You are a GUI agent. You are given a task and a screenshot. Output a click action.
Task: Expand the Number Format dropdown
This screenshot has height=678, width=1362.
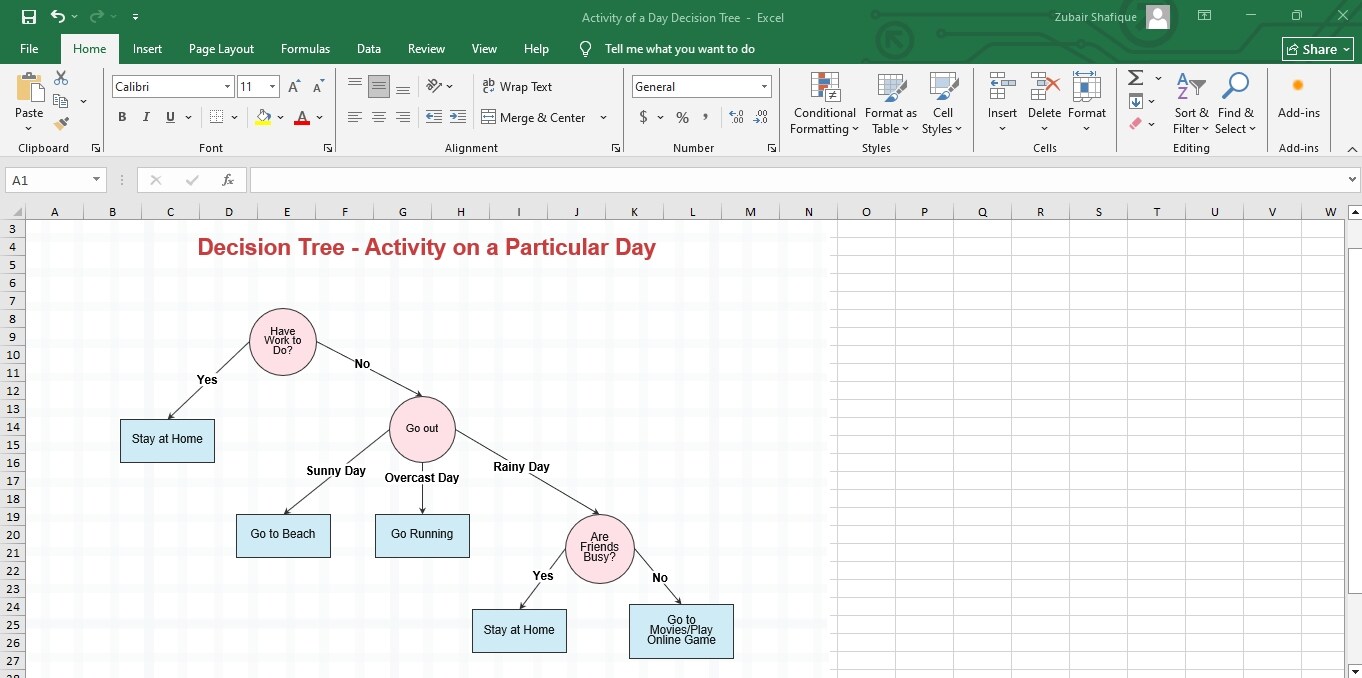[763, 86]
